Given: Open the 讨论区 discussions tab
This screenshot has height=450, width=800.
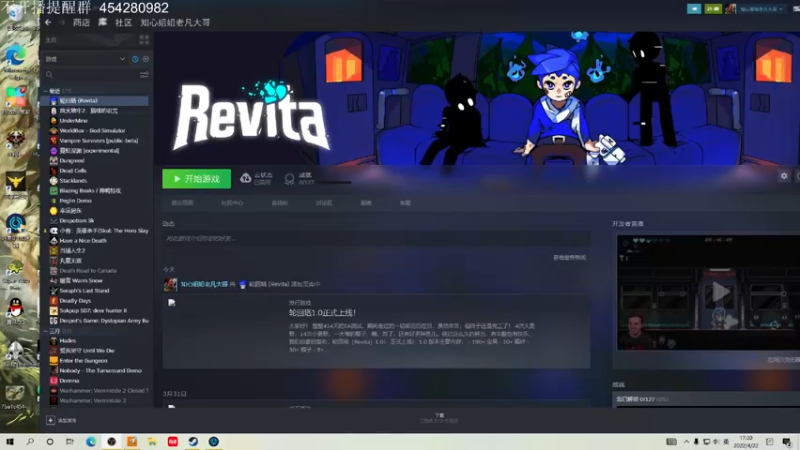Looking at the screenshot, I should [x=324, y=203].
